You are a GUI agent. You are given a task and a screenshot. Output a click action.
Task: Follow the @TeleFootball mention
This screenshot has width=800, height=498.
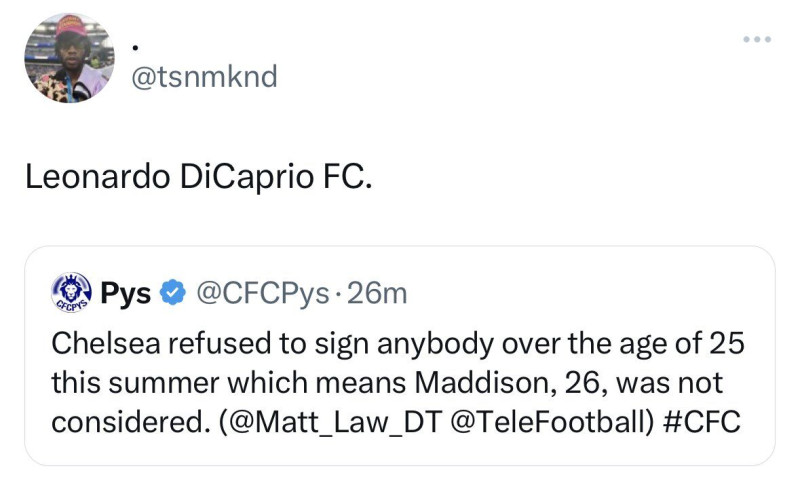coord(551,422)
